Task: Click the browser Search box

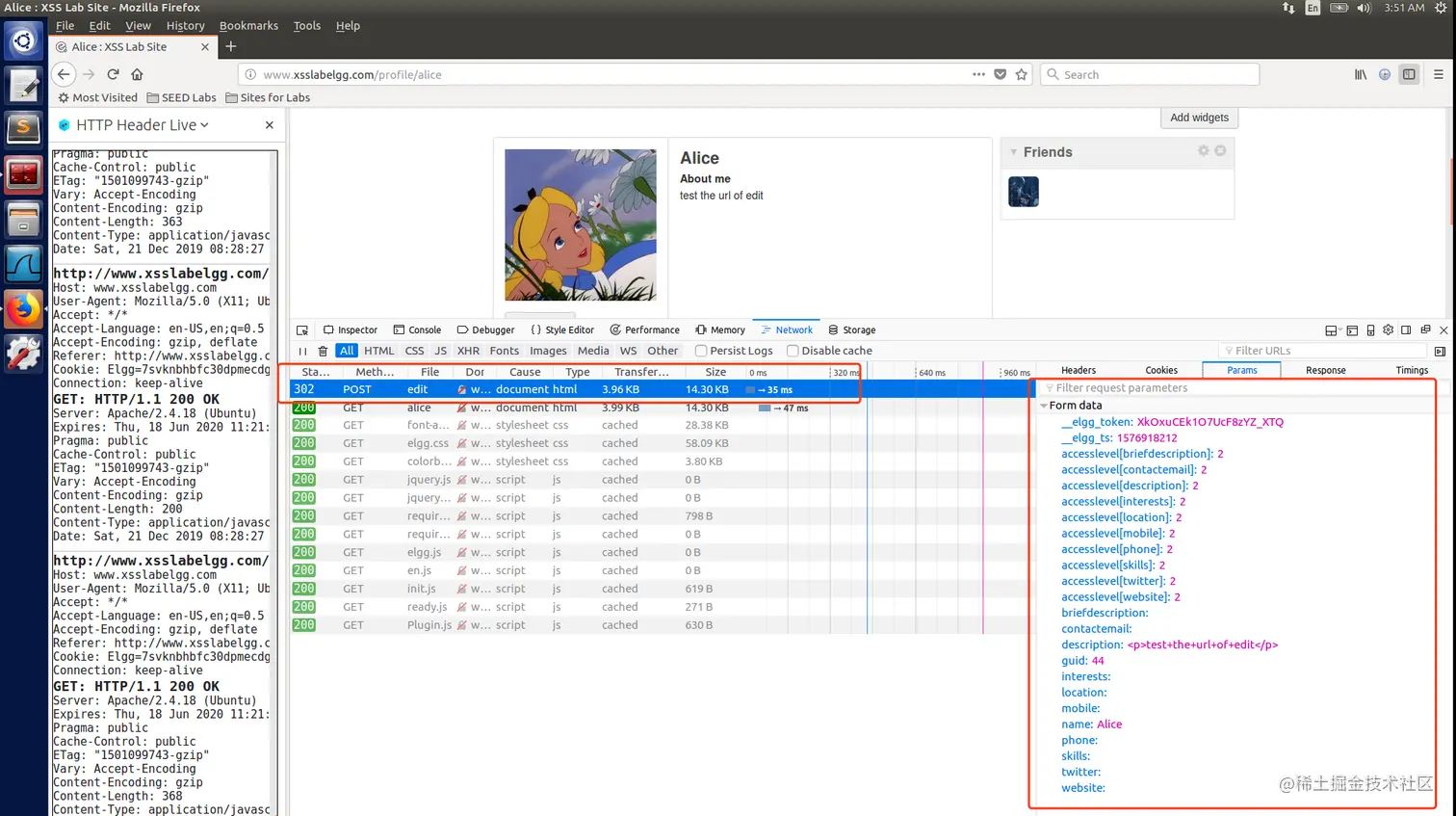Action: point(1150,74)
